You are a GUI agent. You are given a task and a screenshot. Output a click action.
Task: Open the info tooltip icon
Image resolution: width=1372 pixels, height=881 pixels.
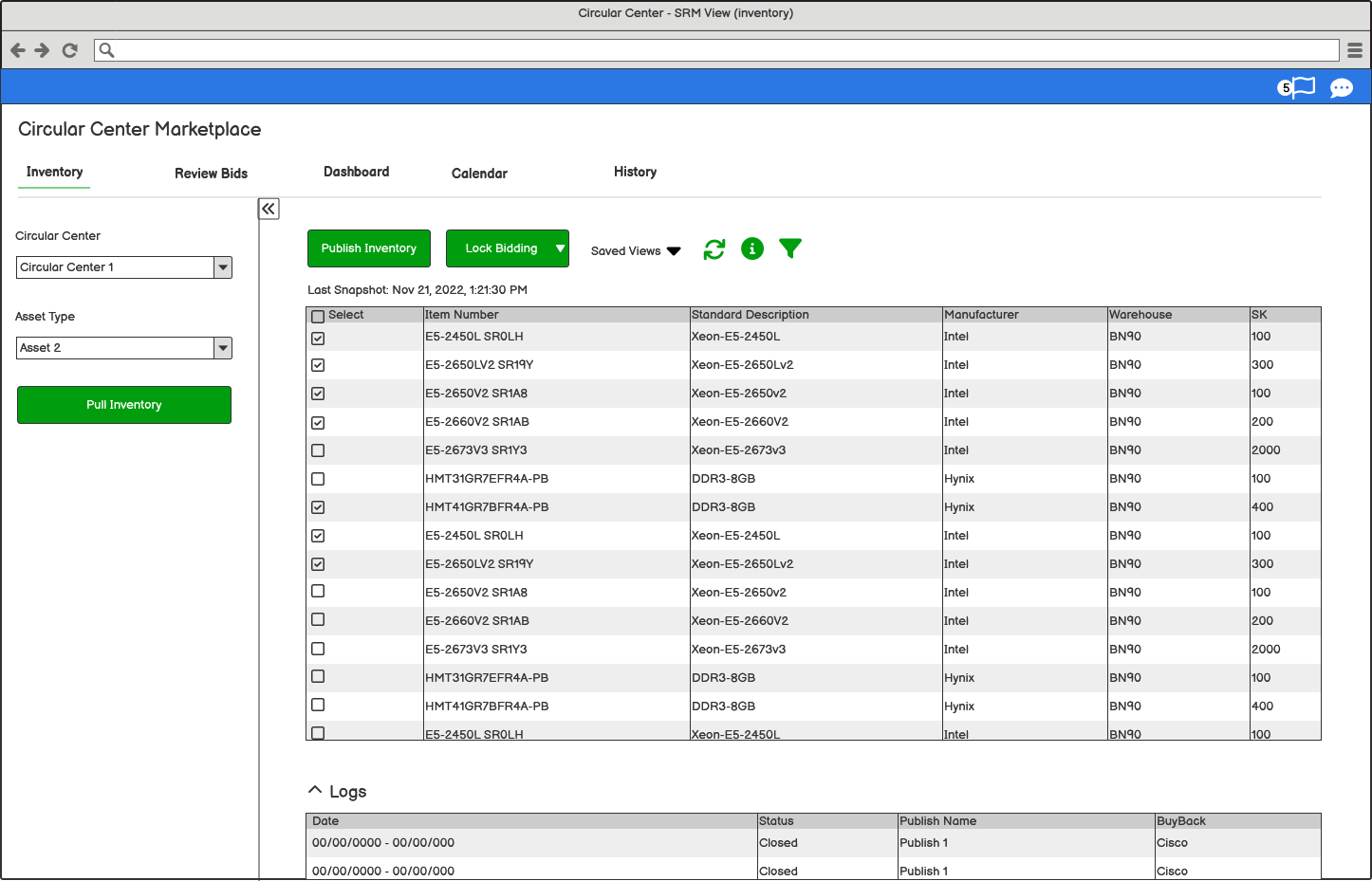752,248
